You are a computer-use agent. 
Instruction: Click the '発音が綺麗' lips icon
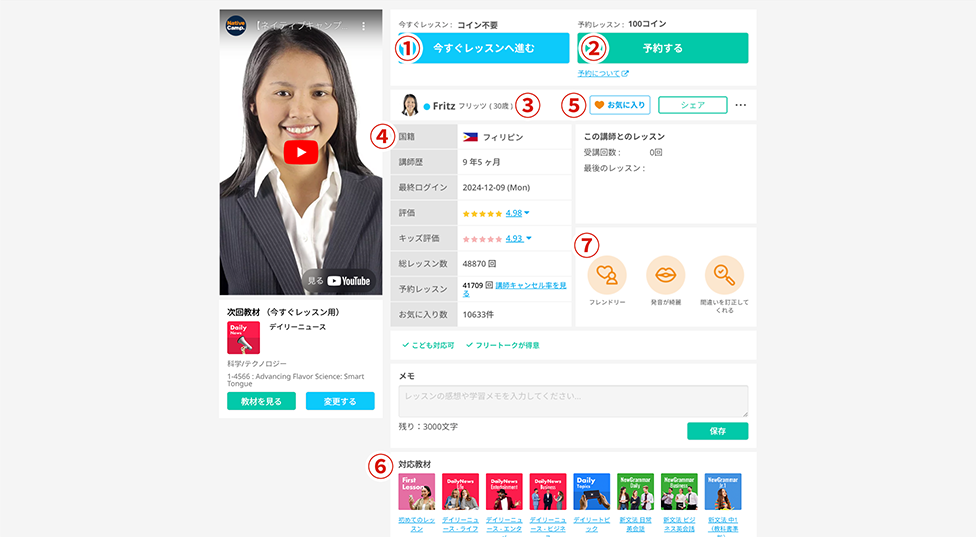click(x=665, y=274)
